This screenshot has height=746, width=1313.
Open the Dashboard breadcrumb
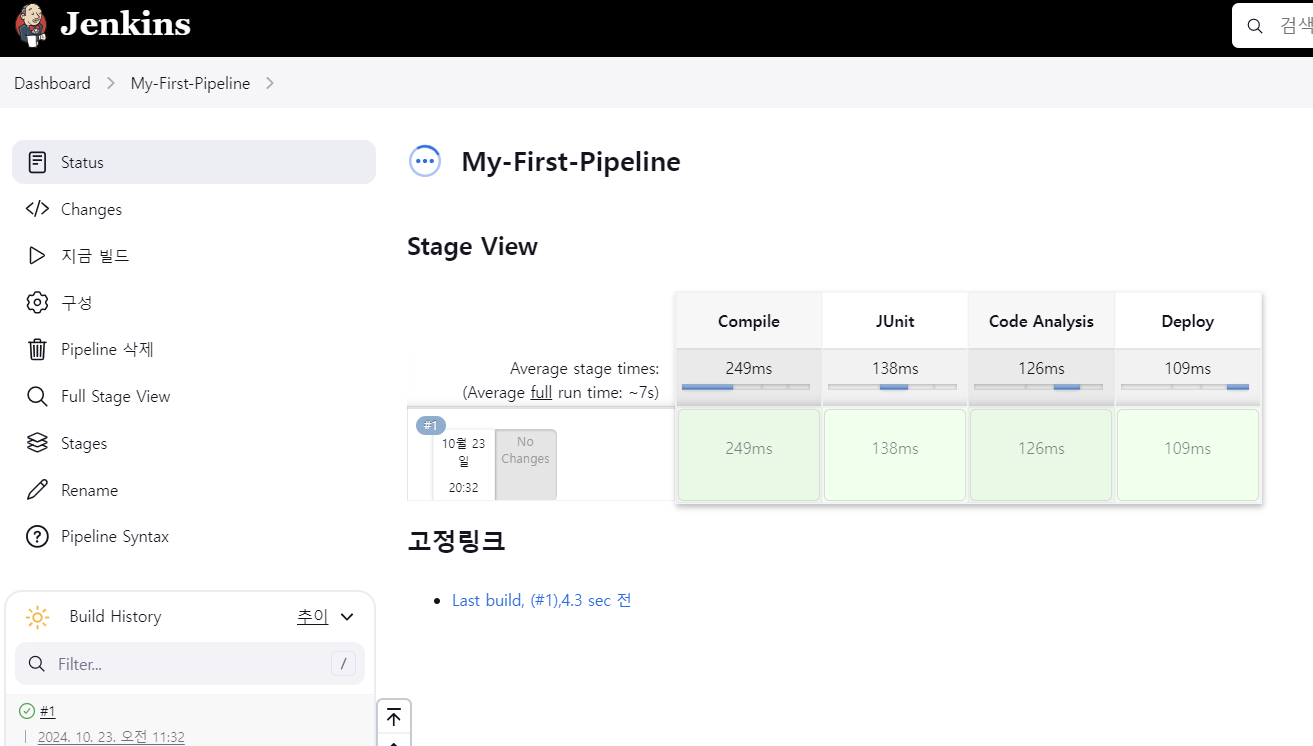[x=52, y=83]
